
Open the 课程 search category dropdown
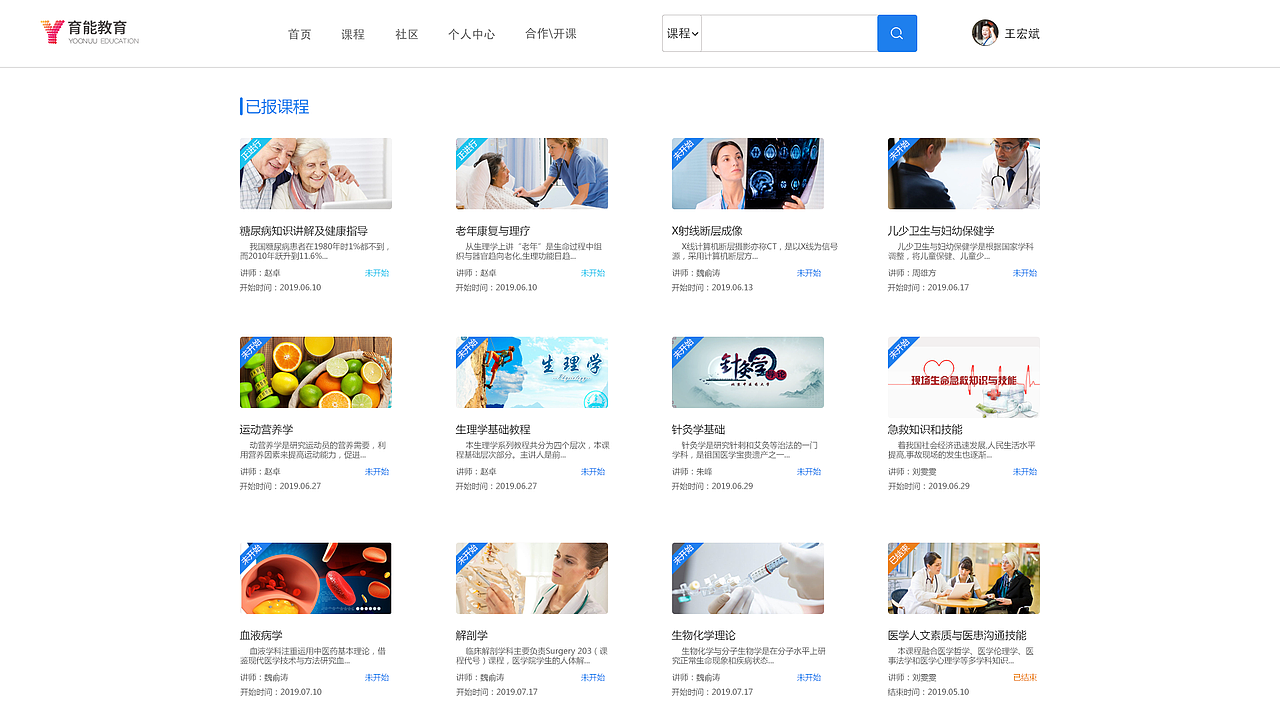(x=680, y=33)
